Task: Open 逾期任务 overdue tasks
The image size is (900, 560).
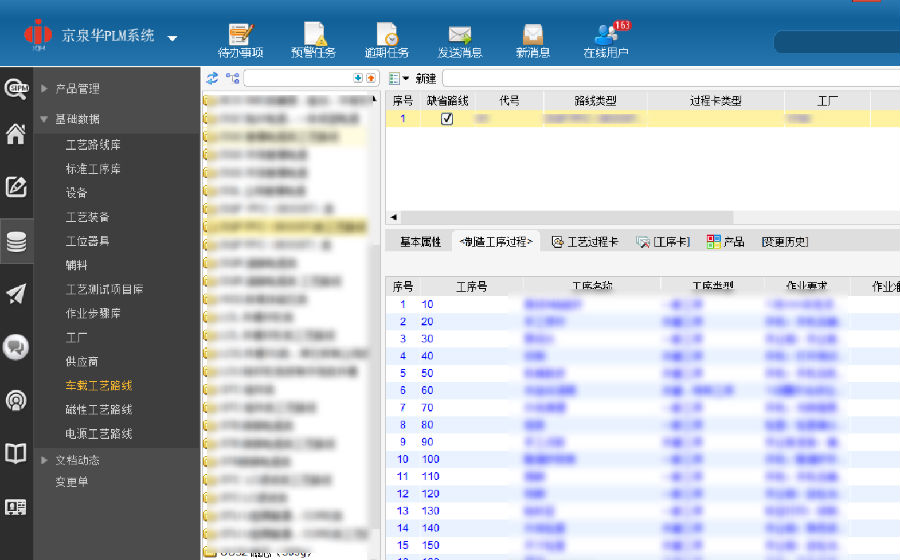Action: pos(386,40)
